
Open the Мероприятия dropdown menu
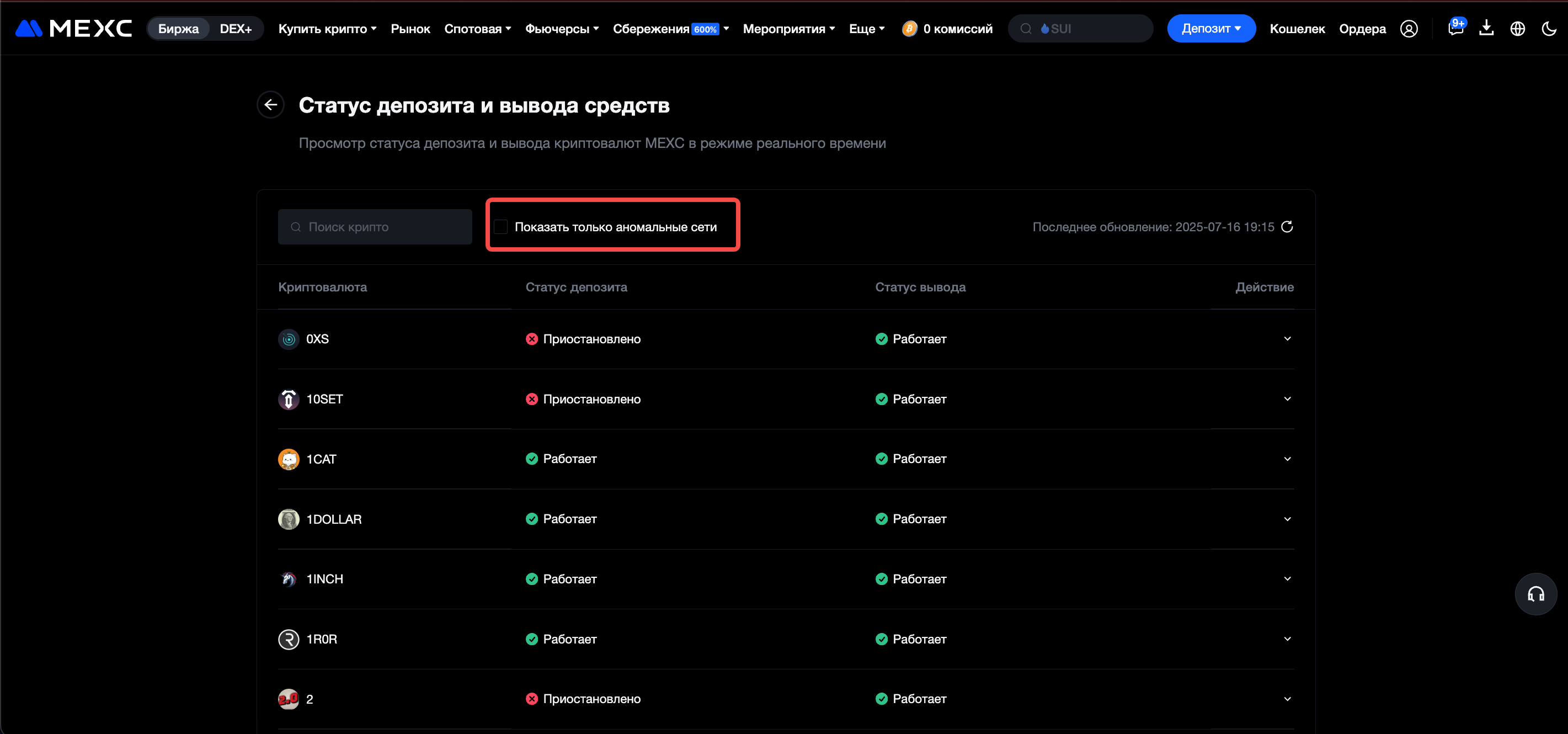click(x=789, y=29)
